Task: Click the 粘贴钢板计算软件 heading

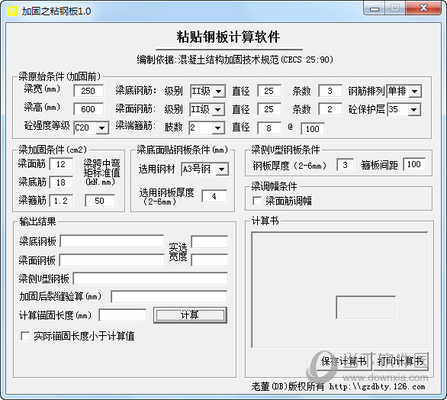Action: [228, 37]
